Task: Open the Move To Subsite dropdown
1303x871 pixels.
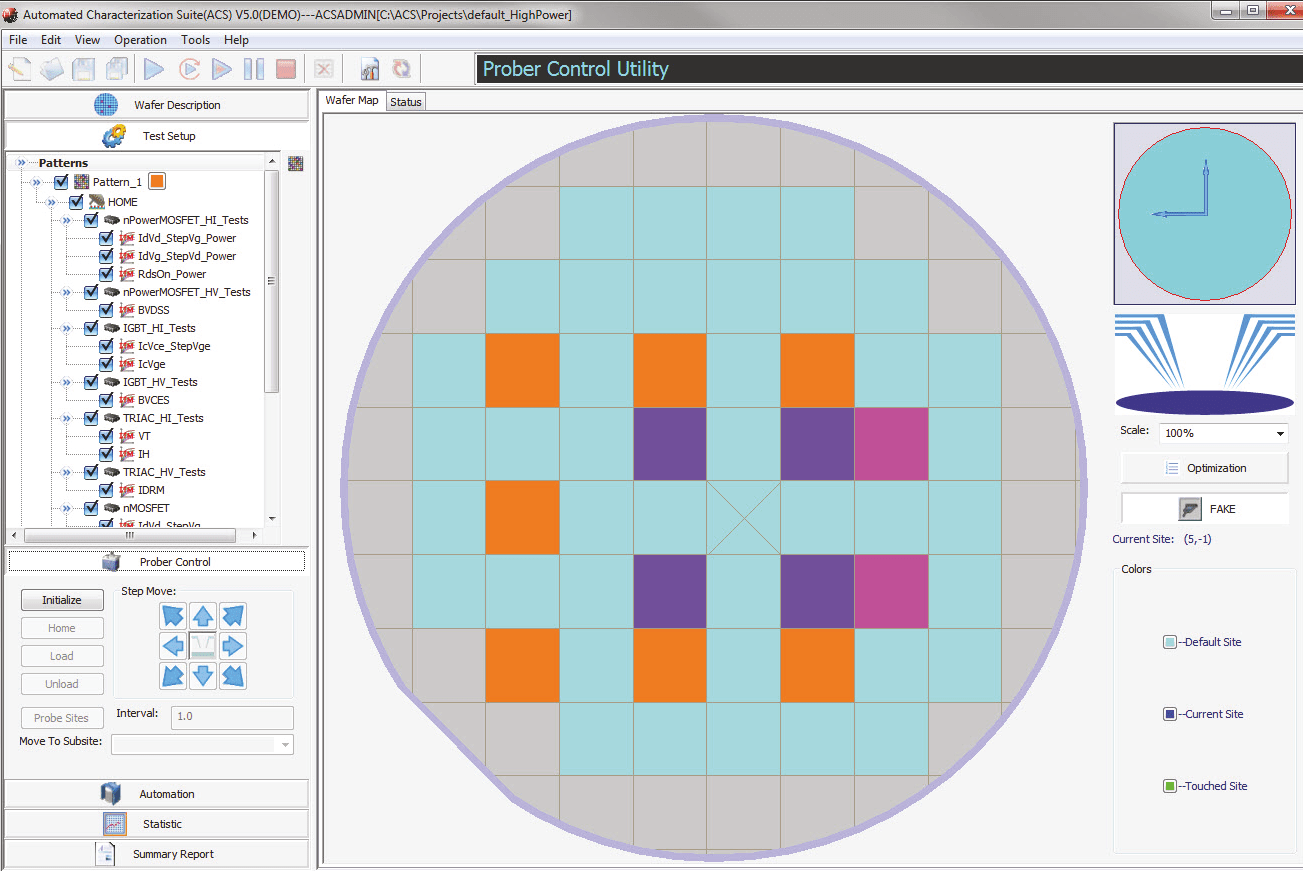Action: click(286, 745)
